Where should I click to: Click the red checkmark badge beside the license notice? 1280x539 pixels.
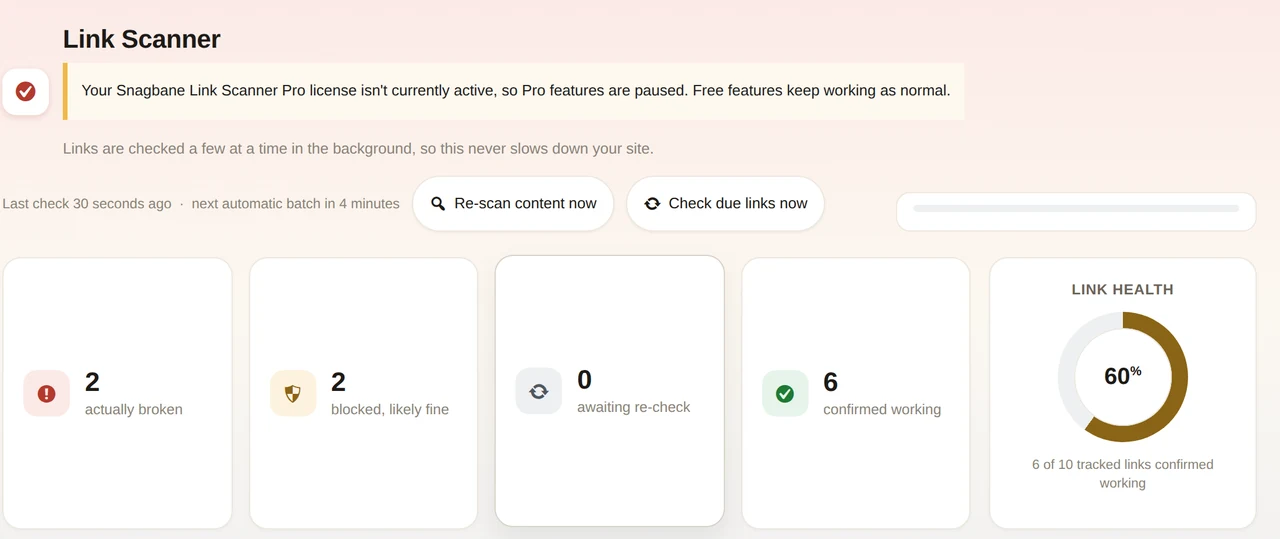tap(26, 92)
